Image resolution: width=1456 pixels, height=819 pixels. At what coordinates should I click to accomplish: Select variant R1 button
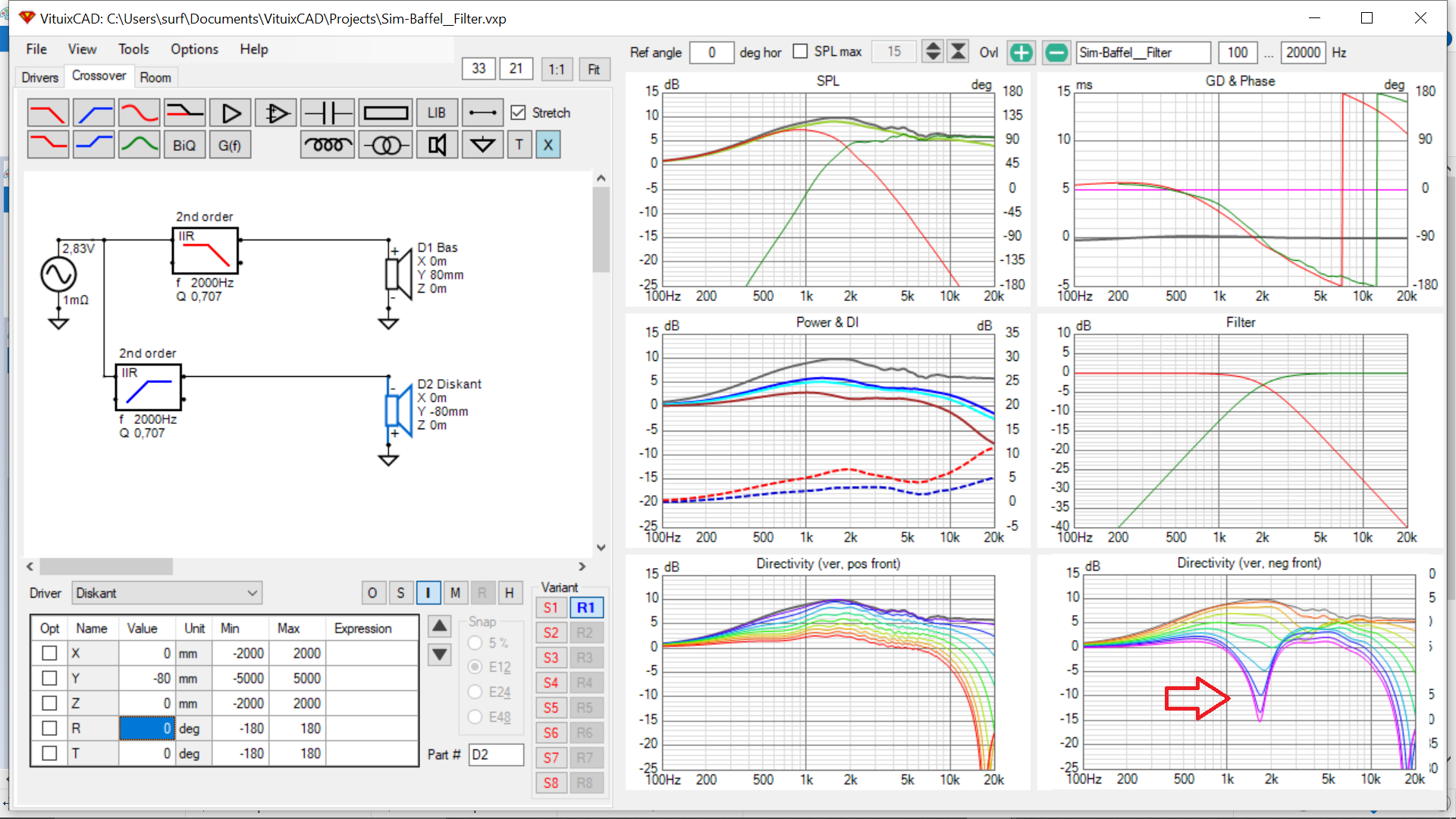click(x=585, y=607)
